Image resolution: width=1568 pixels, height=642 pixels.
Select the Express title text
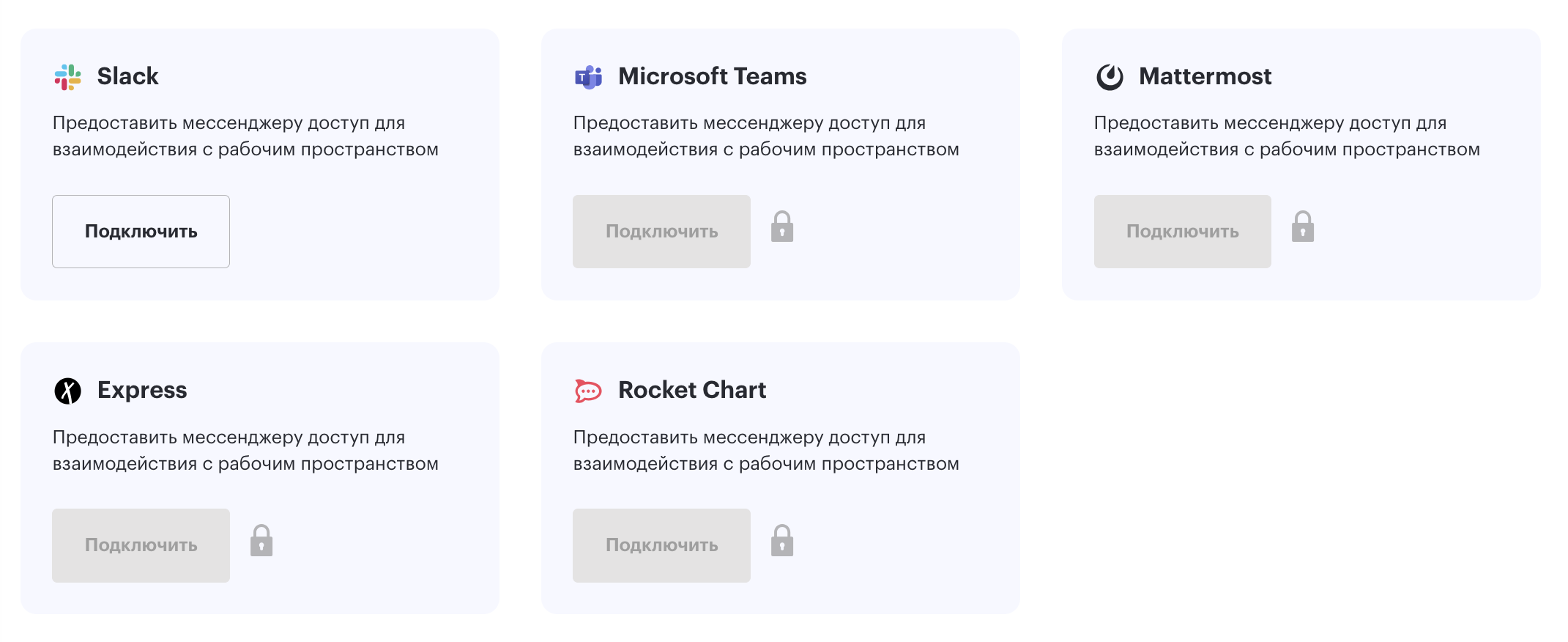[142, 391]
